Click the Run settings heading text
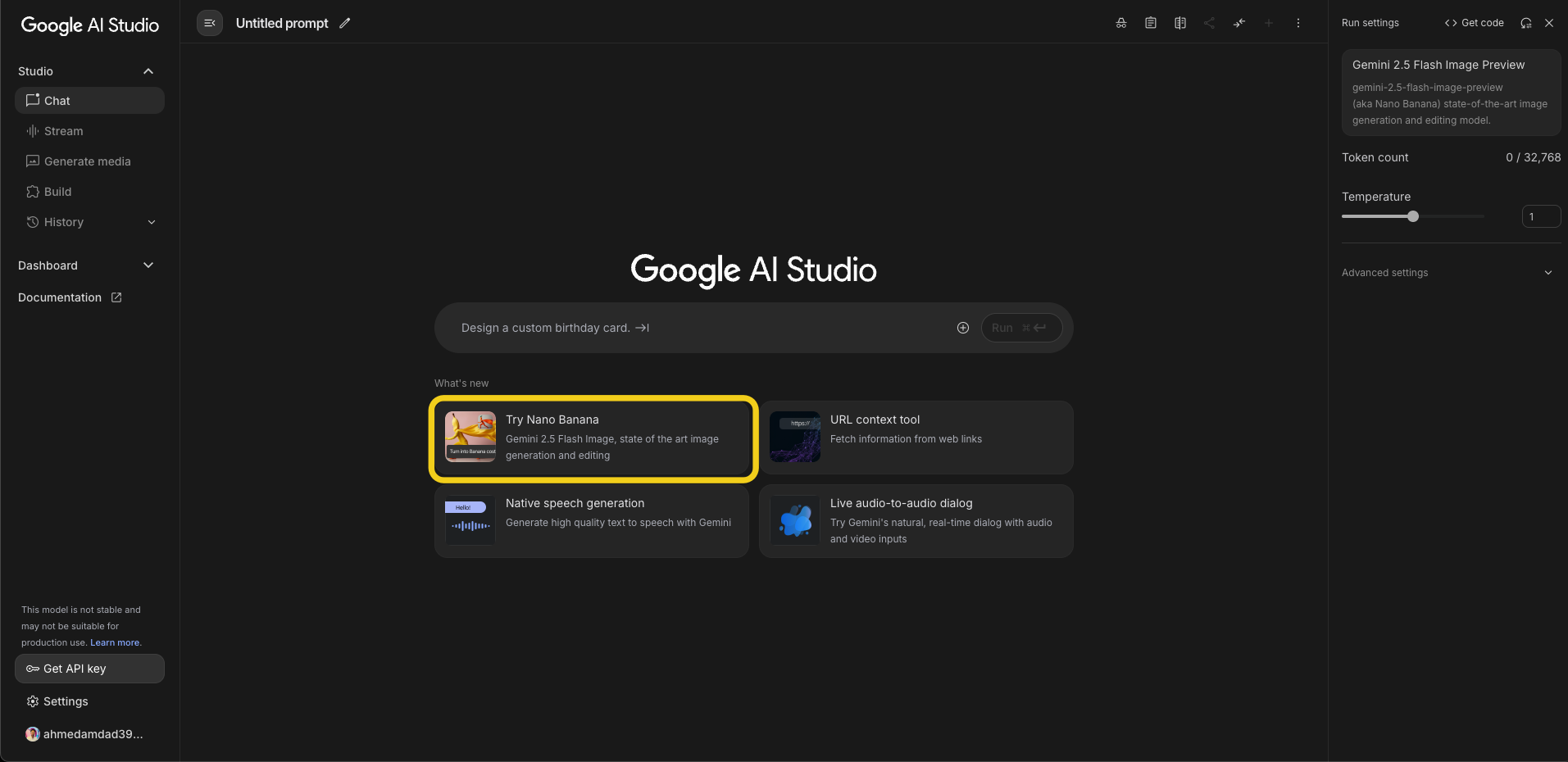The width and height of the screenshot is (1568, 762). 1370,23
